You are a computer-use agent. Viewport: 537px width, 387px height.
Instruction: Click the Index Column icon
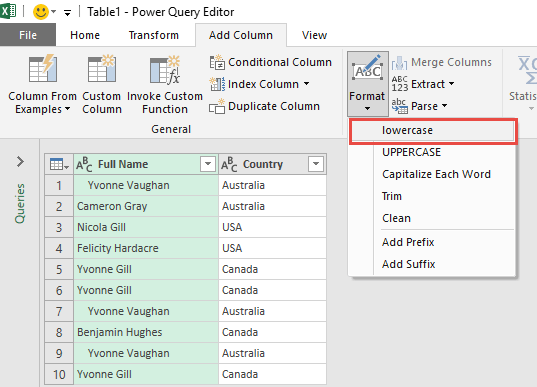[x=217, y=84]
